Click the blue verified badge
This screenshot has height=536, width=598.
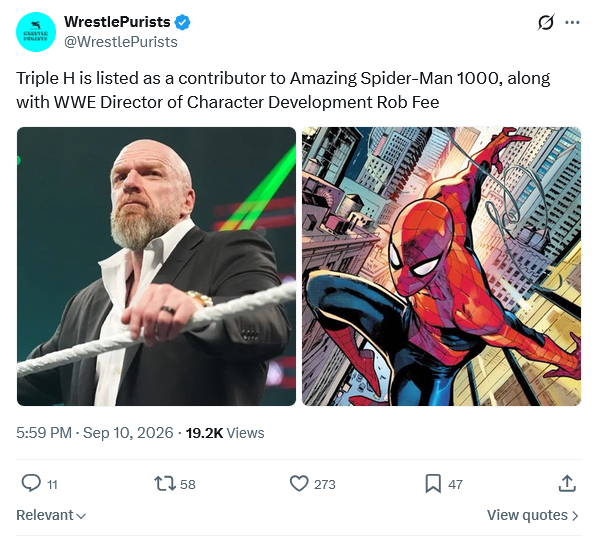(x=182, y=22)
